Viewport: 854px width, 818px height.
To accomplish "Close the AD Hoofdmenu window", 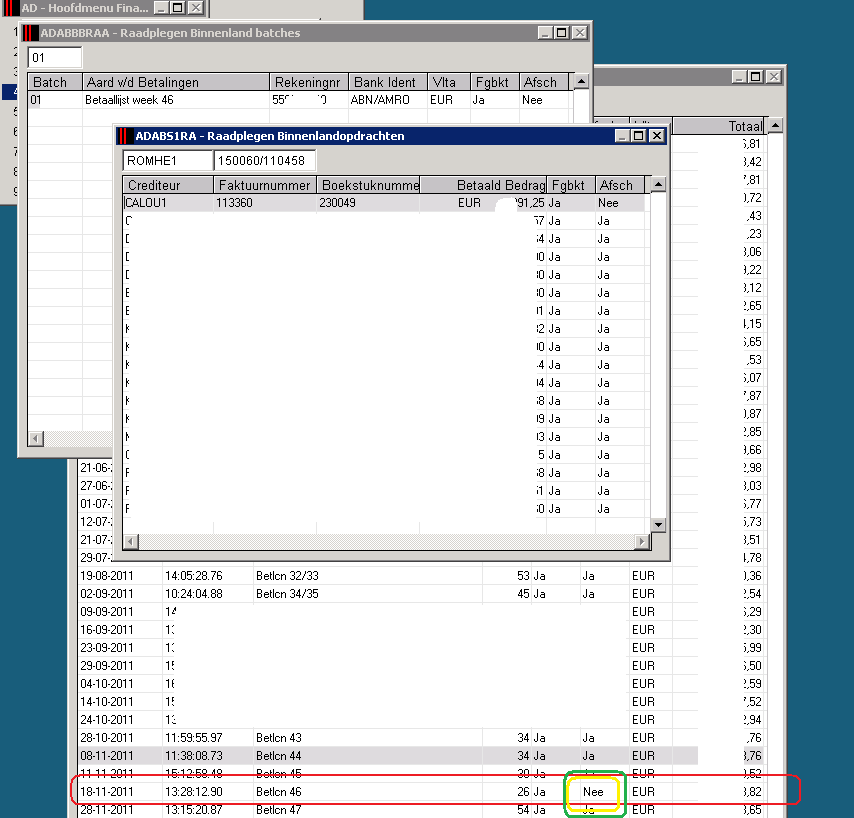I will tap(196, 8).
